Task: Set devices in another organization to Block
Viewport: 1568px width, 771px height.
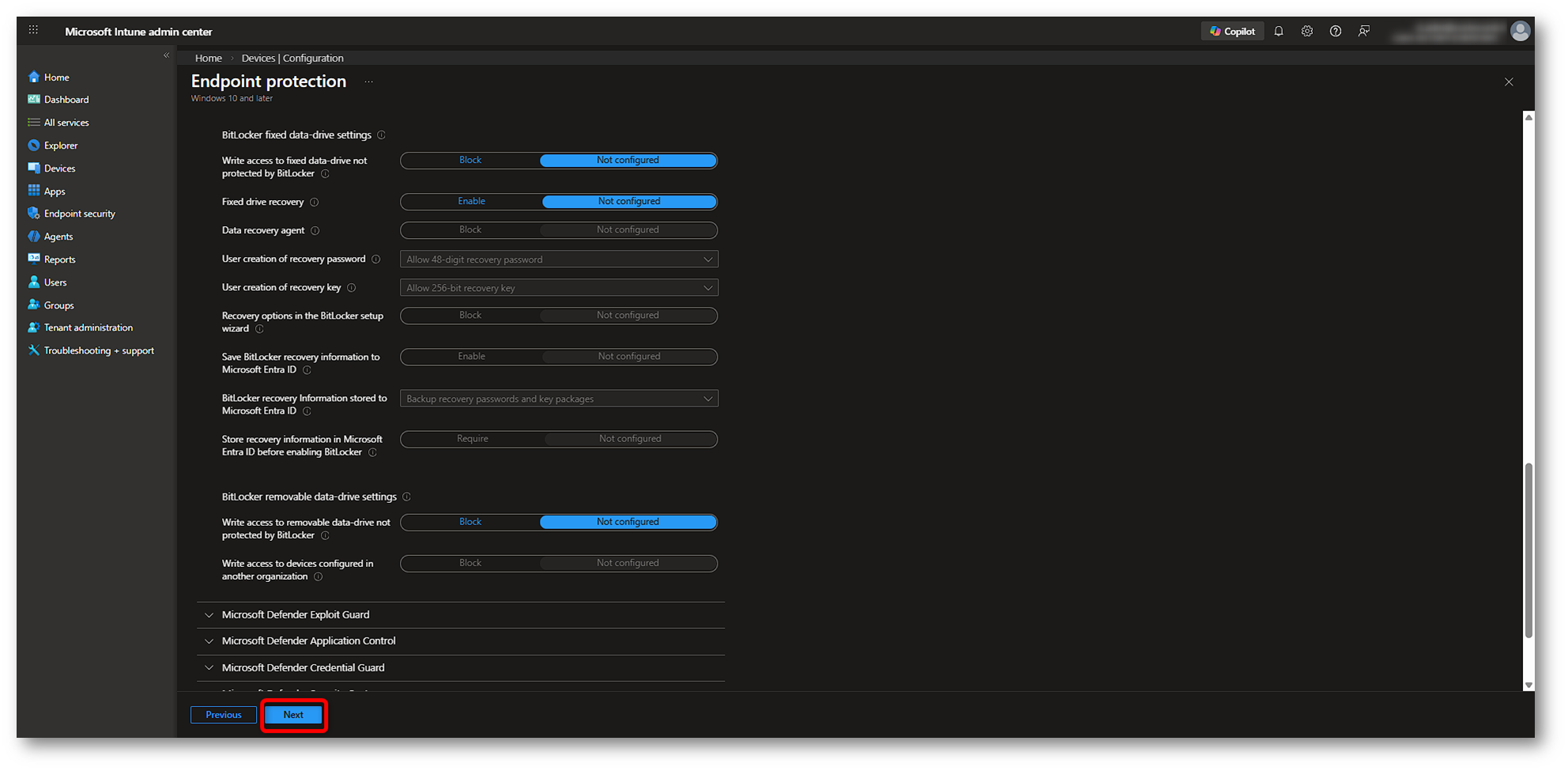Action: click(470, 563)
